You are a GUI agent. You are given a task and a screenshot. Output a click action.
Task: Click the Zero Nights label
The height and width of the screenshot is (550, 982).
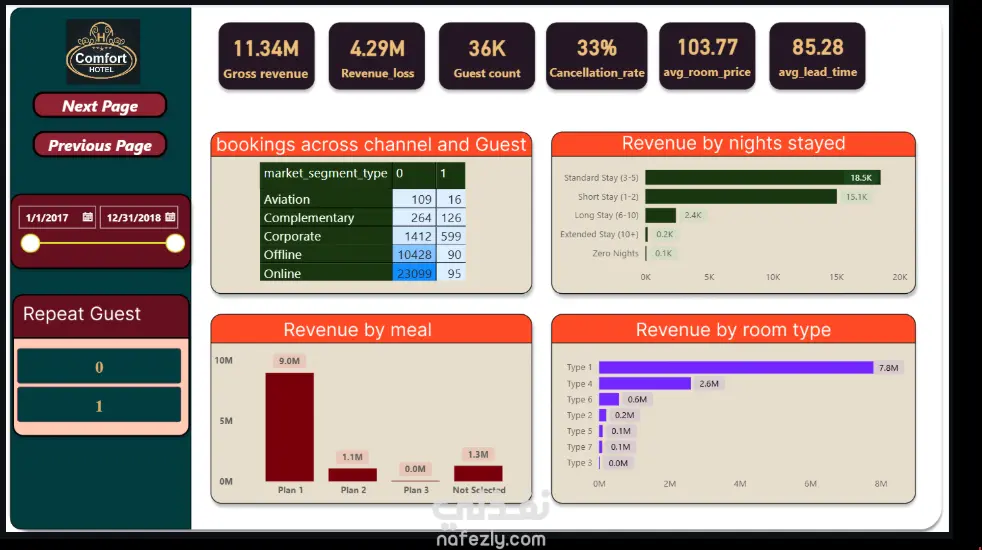tap(615, 253)
